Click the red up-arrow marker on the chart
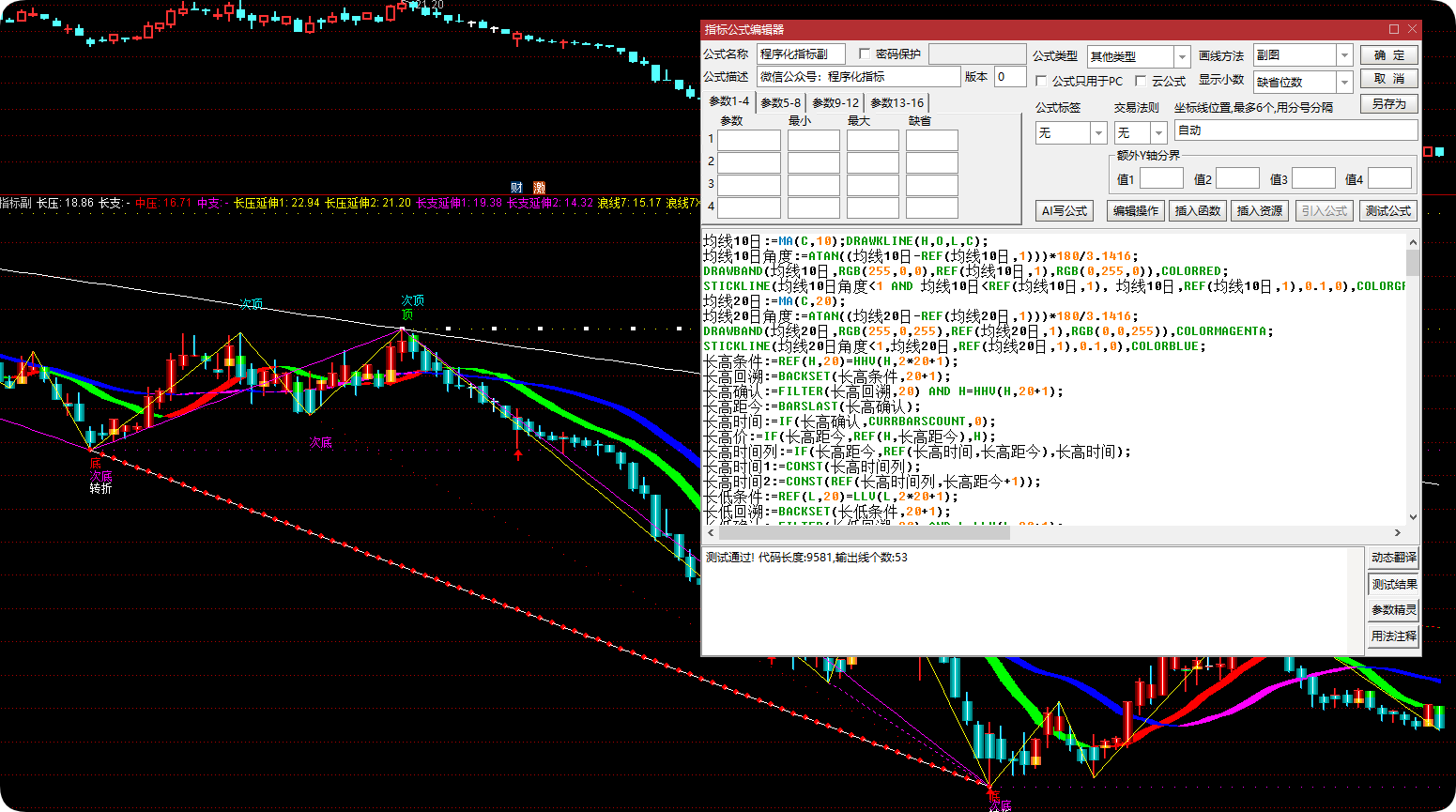 tap(517, 454)
